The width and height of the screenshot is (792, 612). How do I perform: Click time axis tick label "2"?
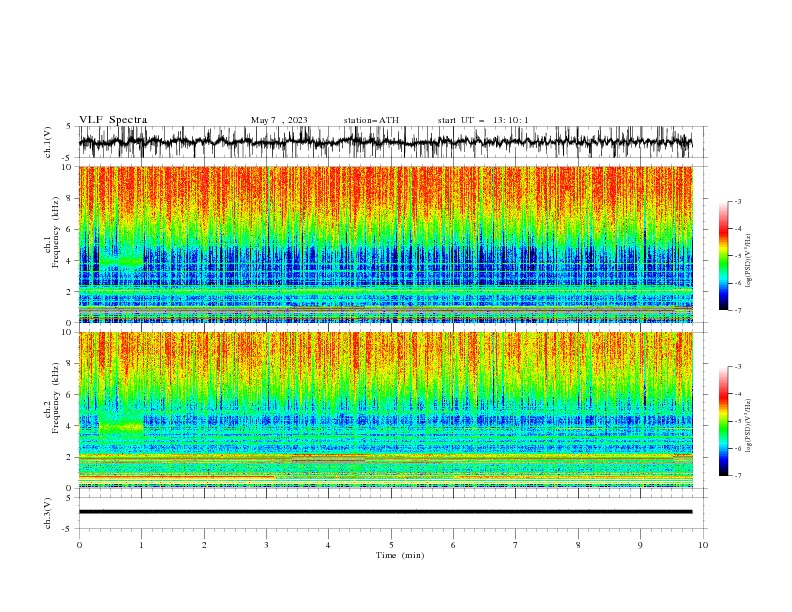click(204, 545)
